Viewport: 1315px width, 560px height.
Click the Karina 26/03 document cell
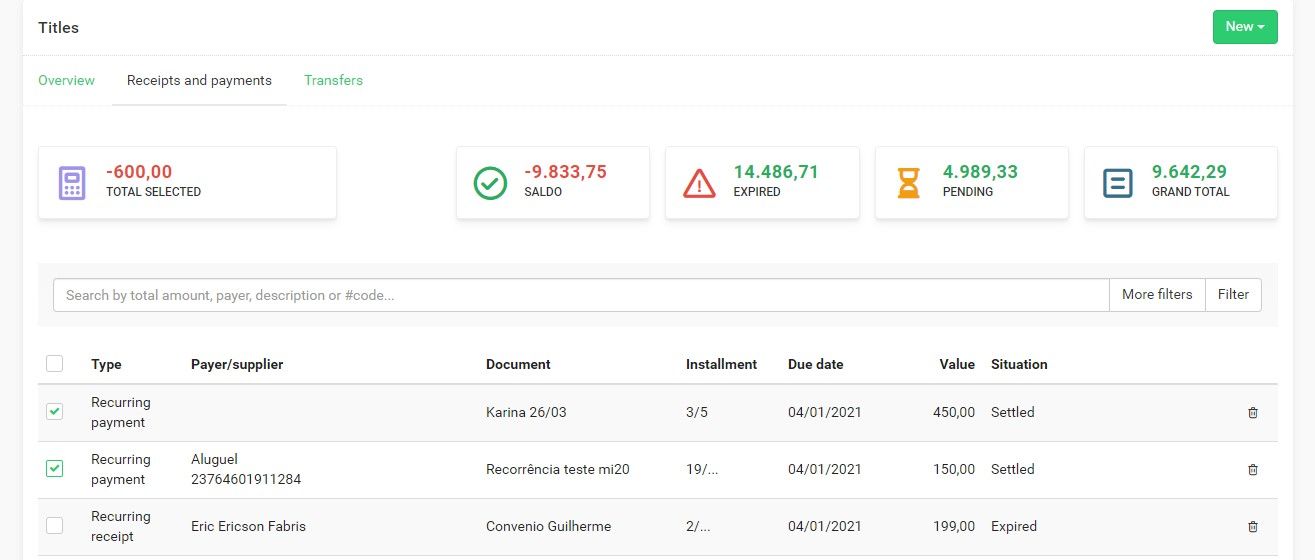pyautogui.click(x=526, y=412)
